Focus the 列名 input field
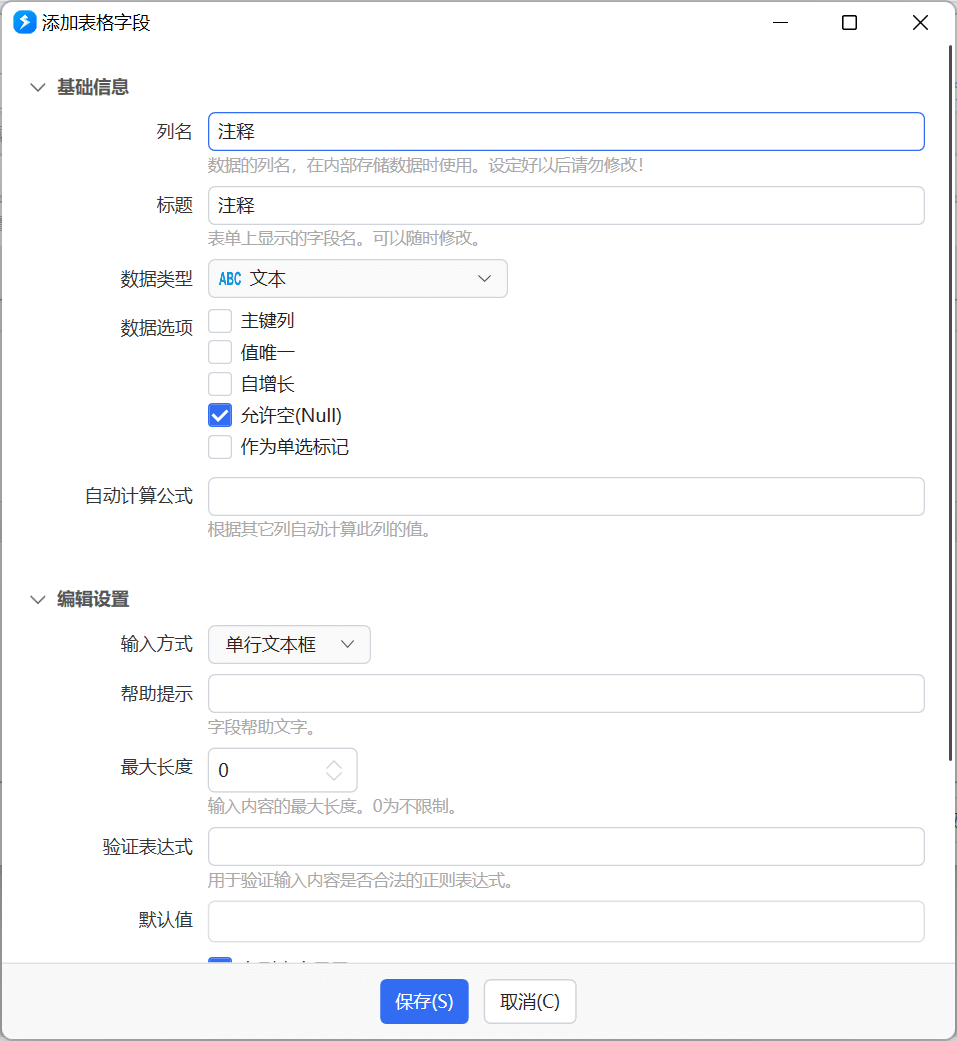This screenshot has height=1041, width=957. pyautogui.click(x=566, y=131)
